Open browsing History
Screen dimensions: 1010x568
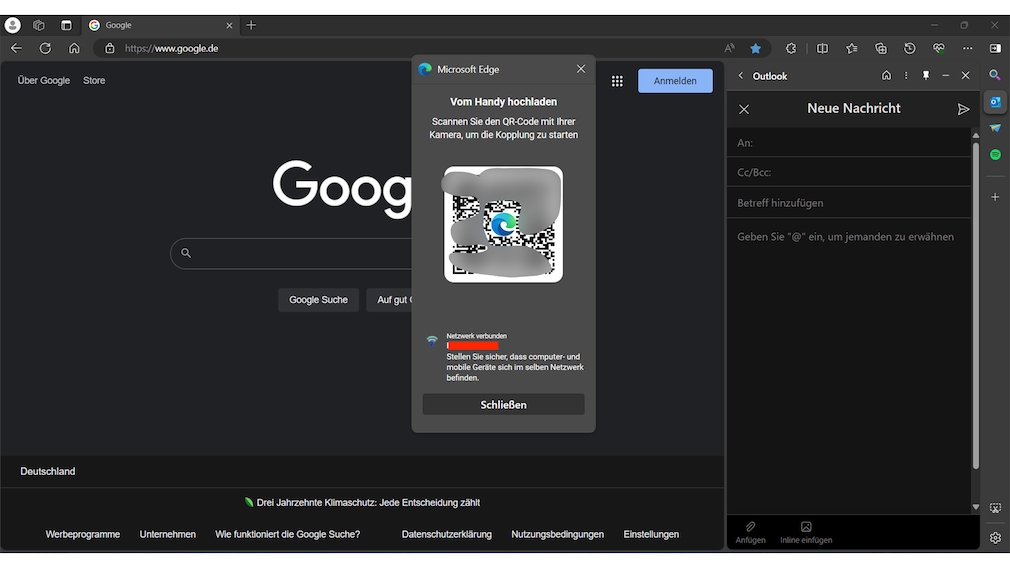[910, 48]
